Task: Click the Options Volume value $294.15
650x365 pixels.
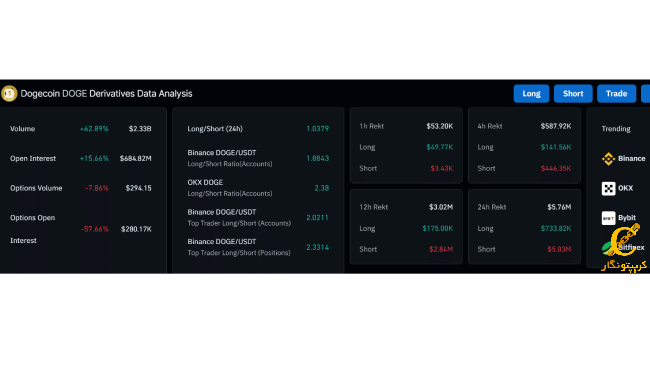Action: 138,188
